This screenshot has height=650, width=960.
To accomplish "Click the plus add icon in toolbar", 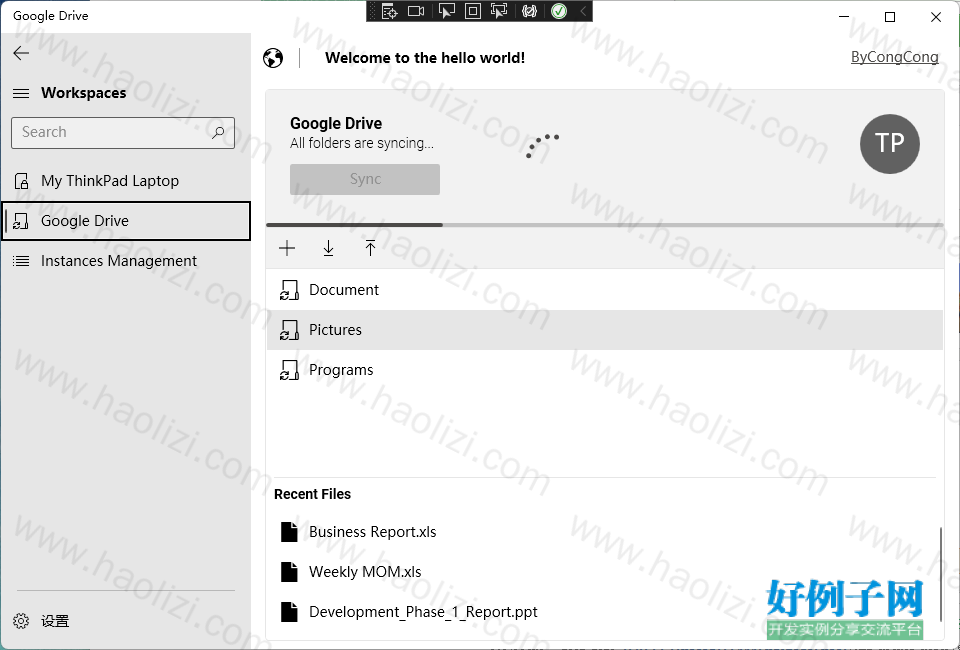I will click(287, 248).
